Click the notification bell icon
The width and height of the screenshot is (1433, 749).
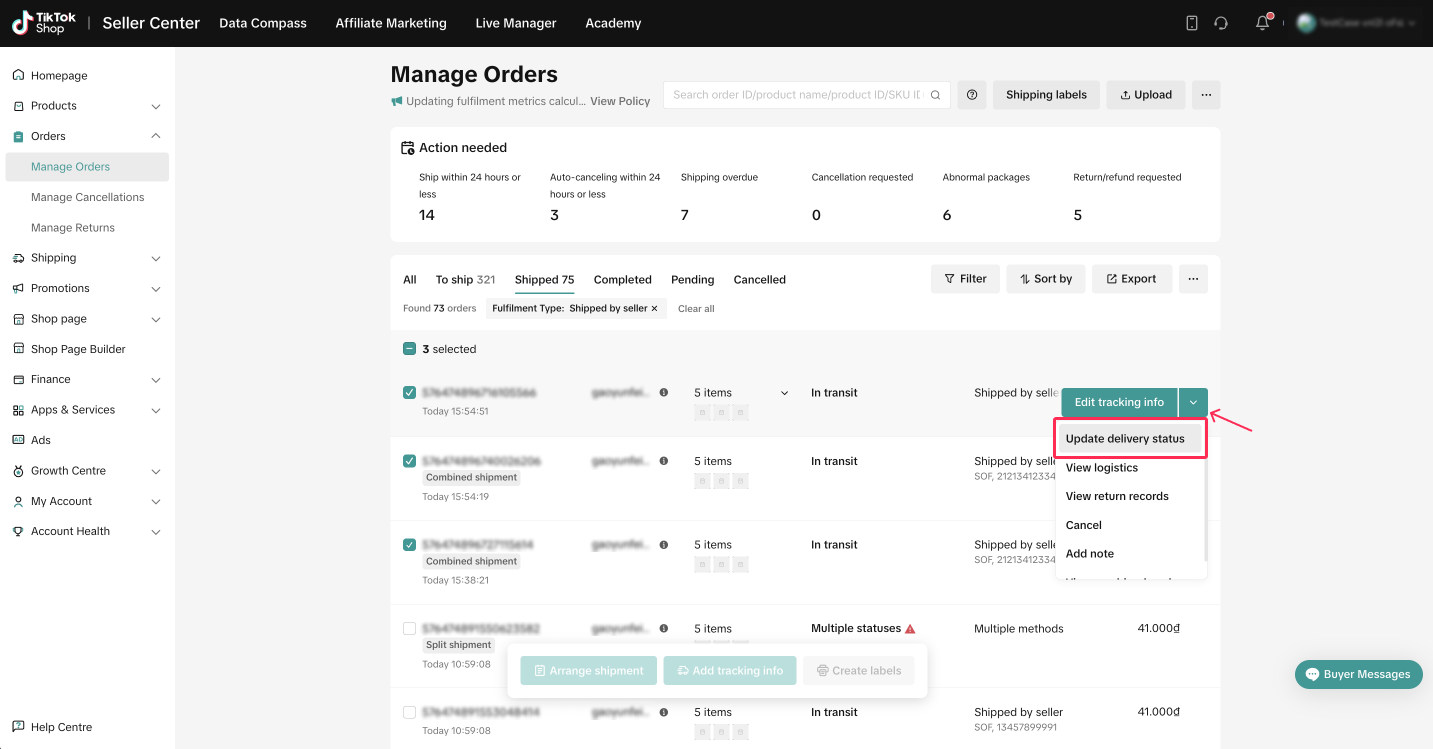[1262, 23]
